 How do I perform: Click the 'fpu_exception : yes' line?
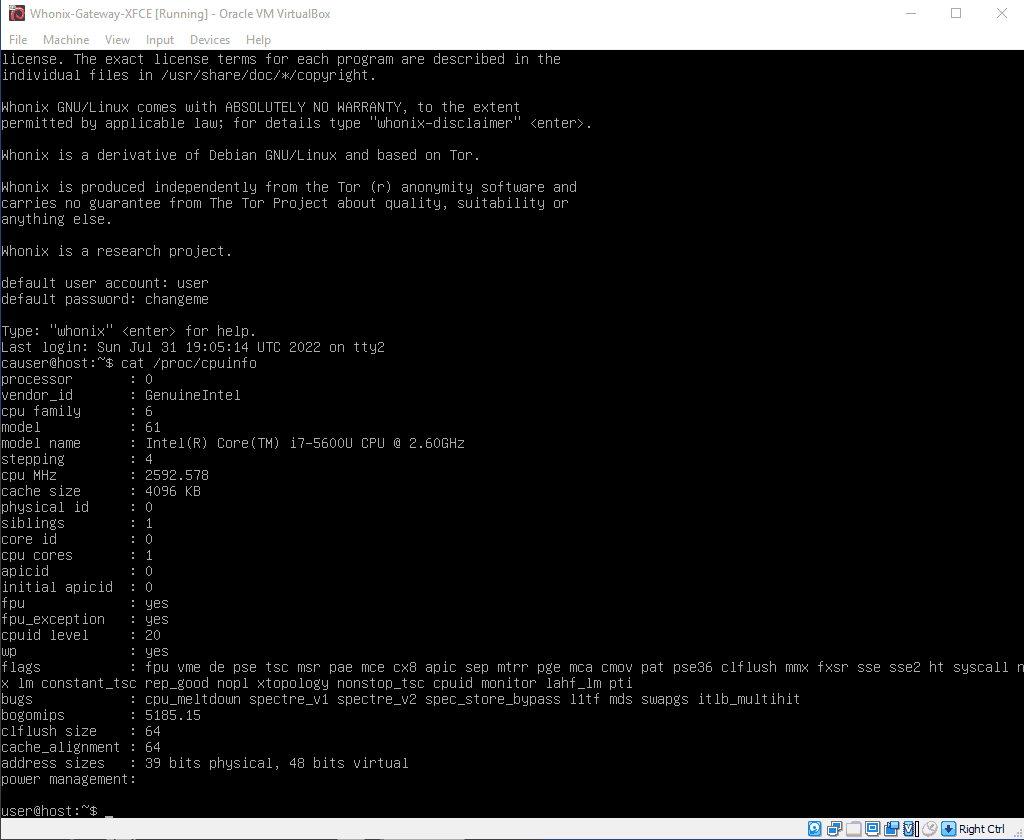[x=85, y=619]
